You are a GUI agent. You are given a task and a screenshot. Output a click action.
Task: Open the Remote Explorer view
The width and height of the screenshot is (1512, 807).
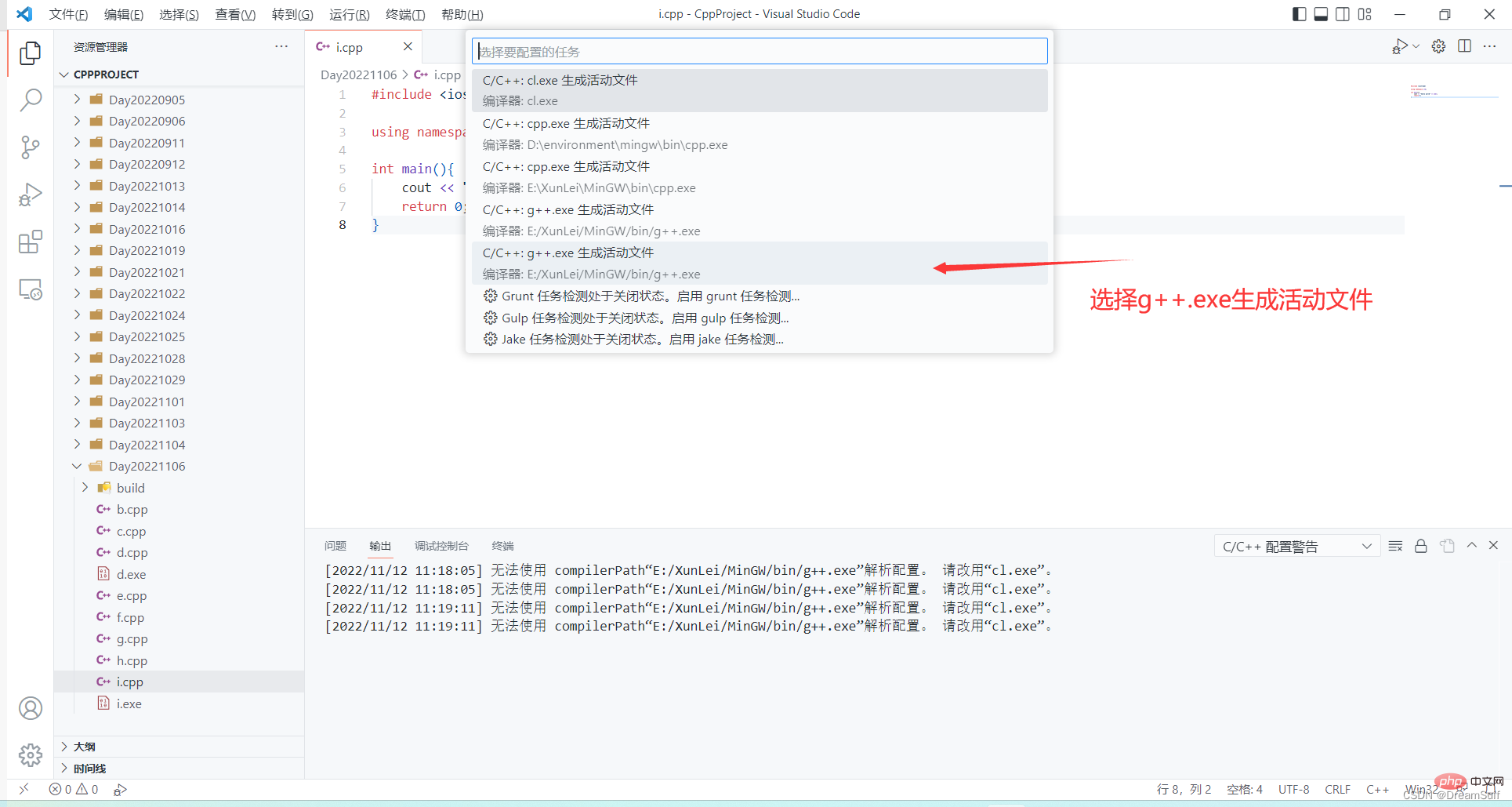30,289
